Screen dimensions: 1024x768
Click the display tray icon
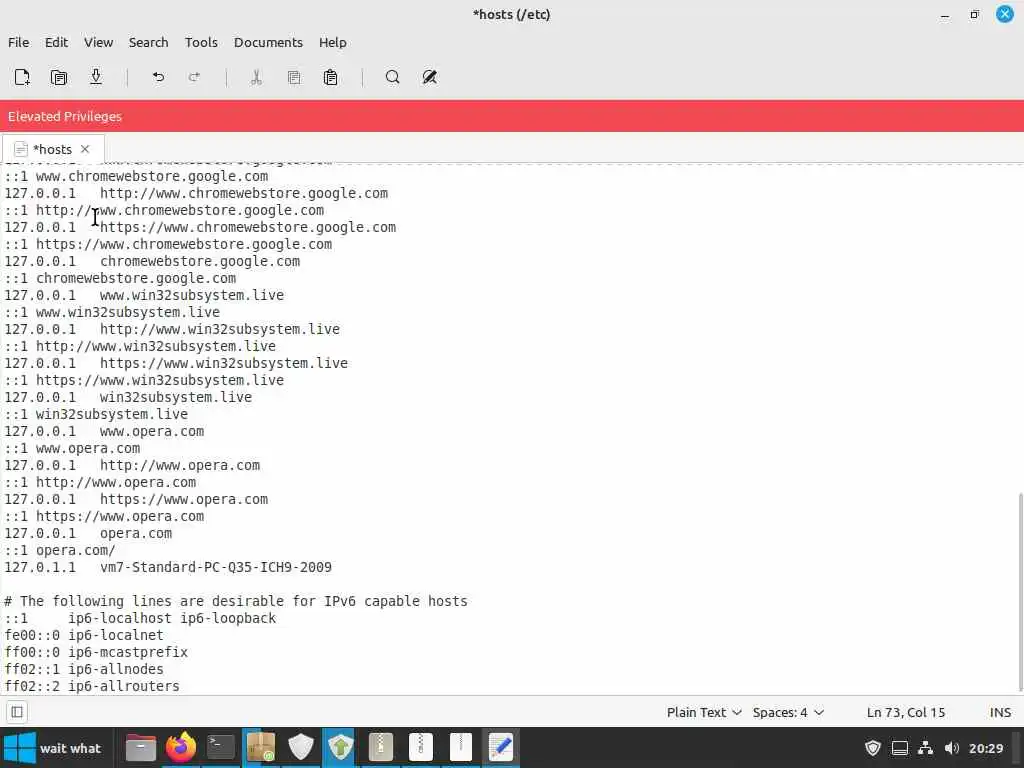point(900,748)
